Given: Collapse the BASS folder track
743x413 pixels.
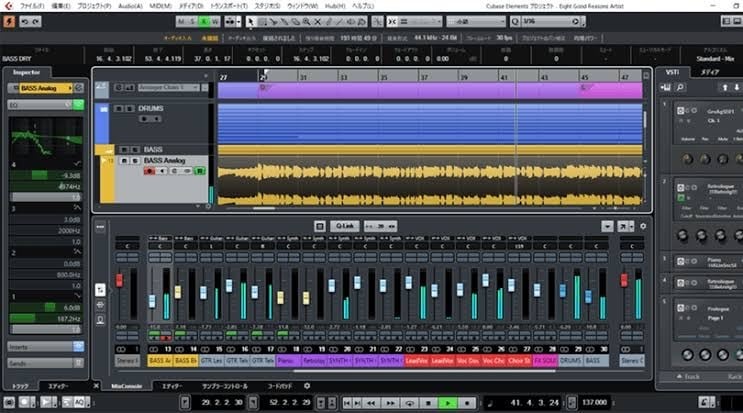Looking at the screenshot, I should 109,150.
